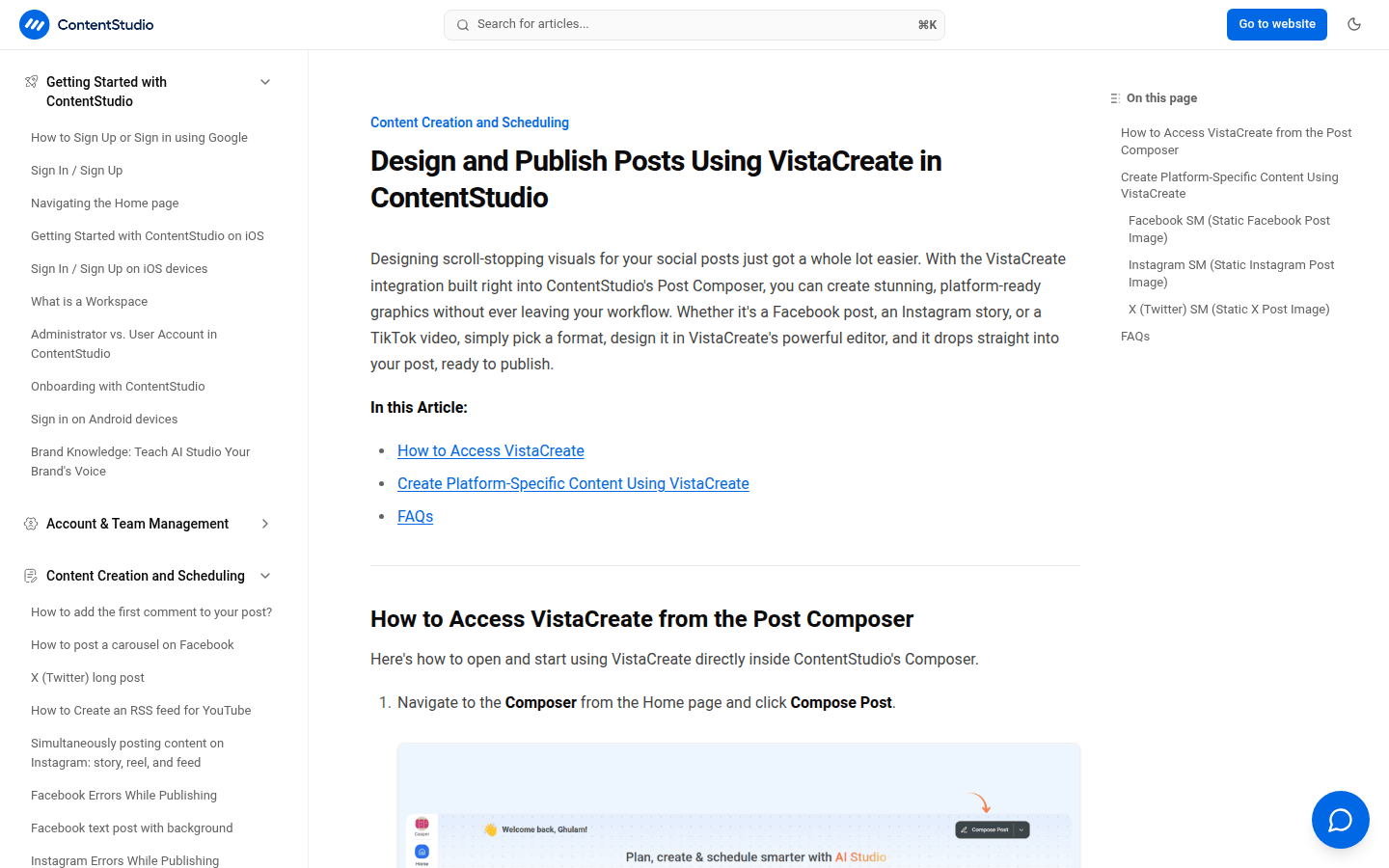1389x868 pixels.
Task: Jump to Instagram SM outline entry
Action: (x=1232, y=274)
